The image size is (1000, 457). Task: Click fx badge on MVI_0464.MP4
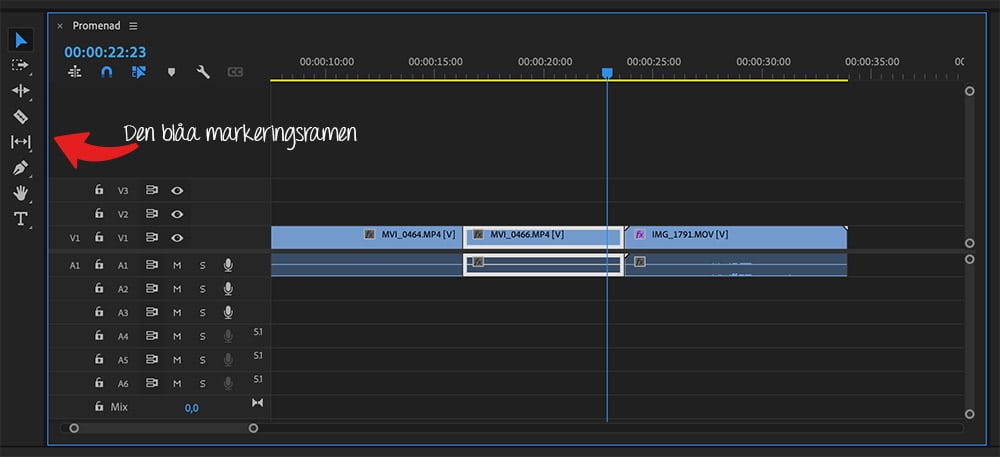coord(369,235)
